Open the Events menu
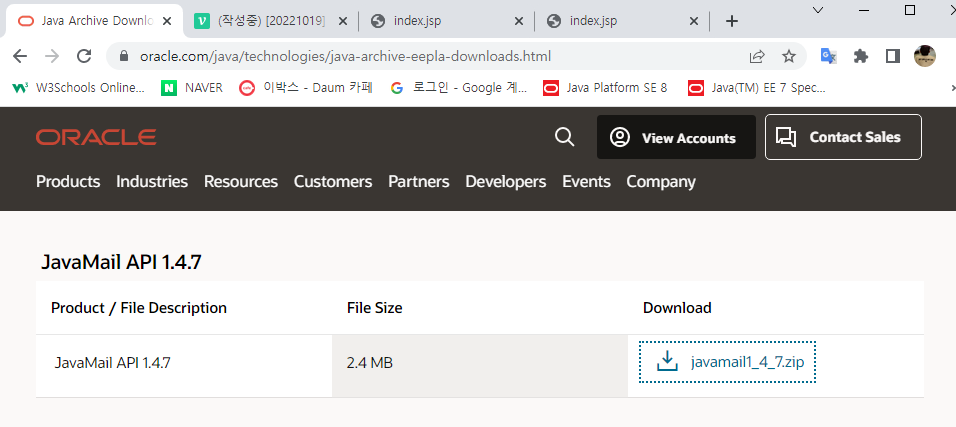Viewport: 956px width, 427px height. (586, 182)
